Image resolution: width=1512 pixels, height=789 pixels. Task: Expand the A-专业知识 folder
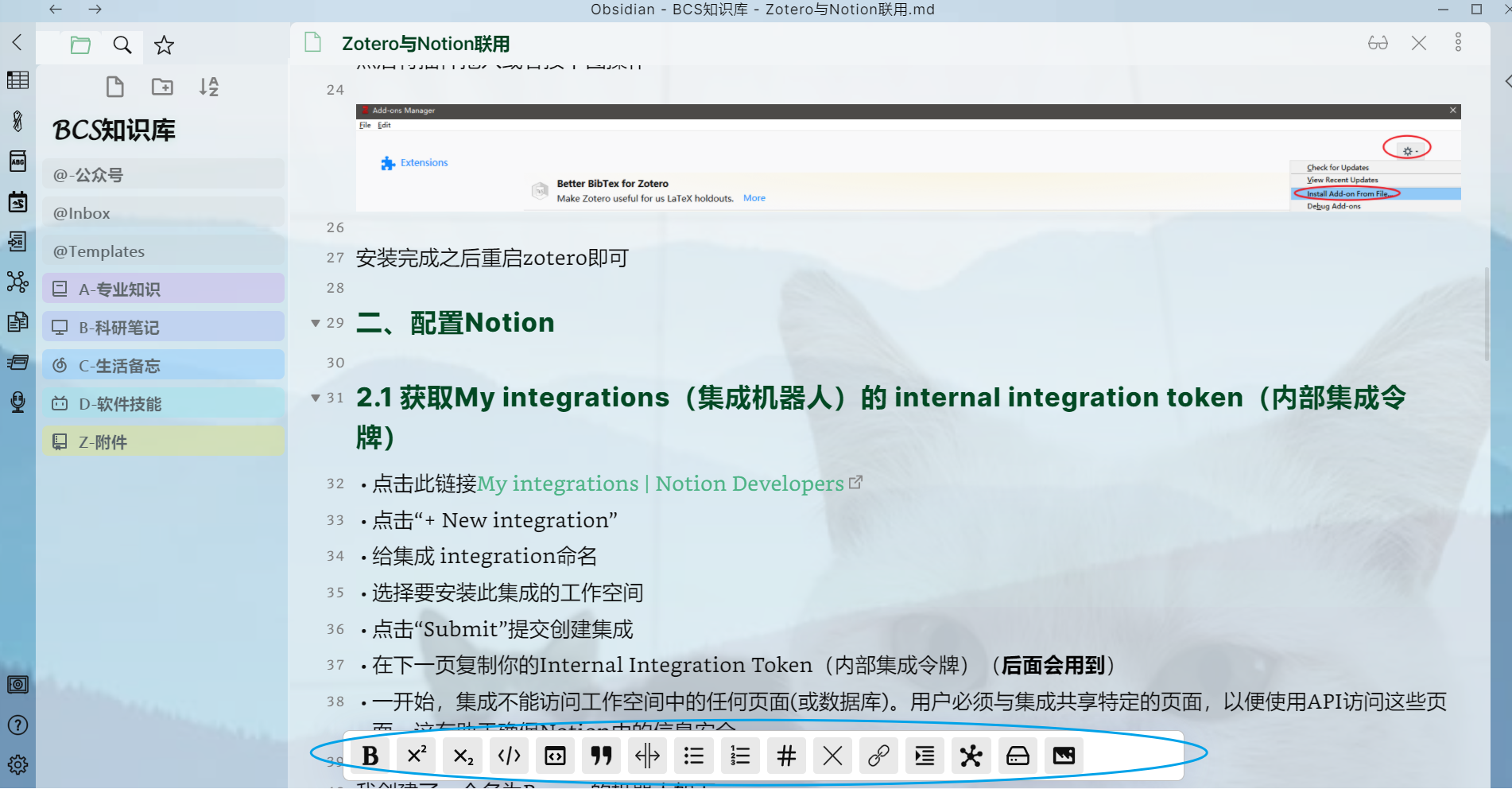[x=163, y=289]
